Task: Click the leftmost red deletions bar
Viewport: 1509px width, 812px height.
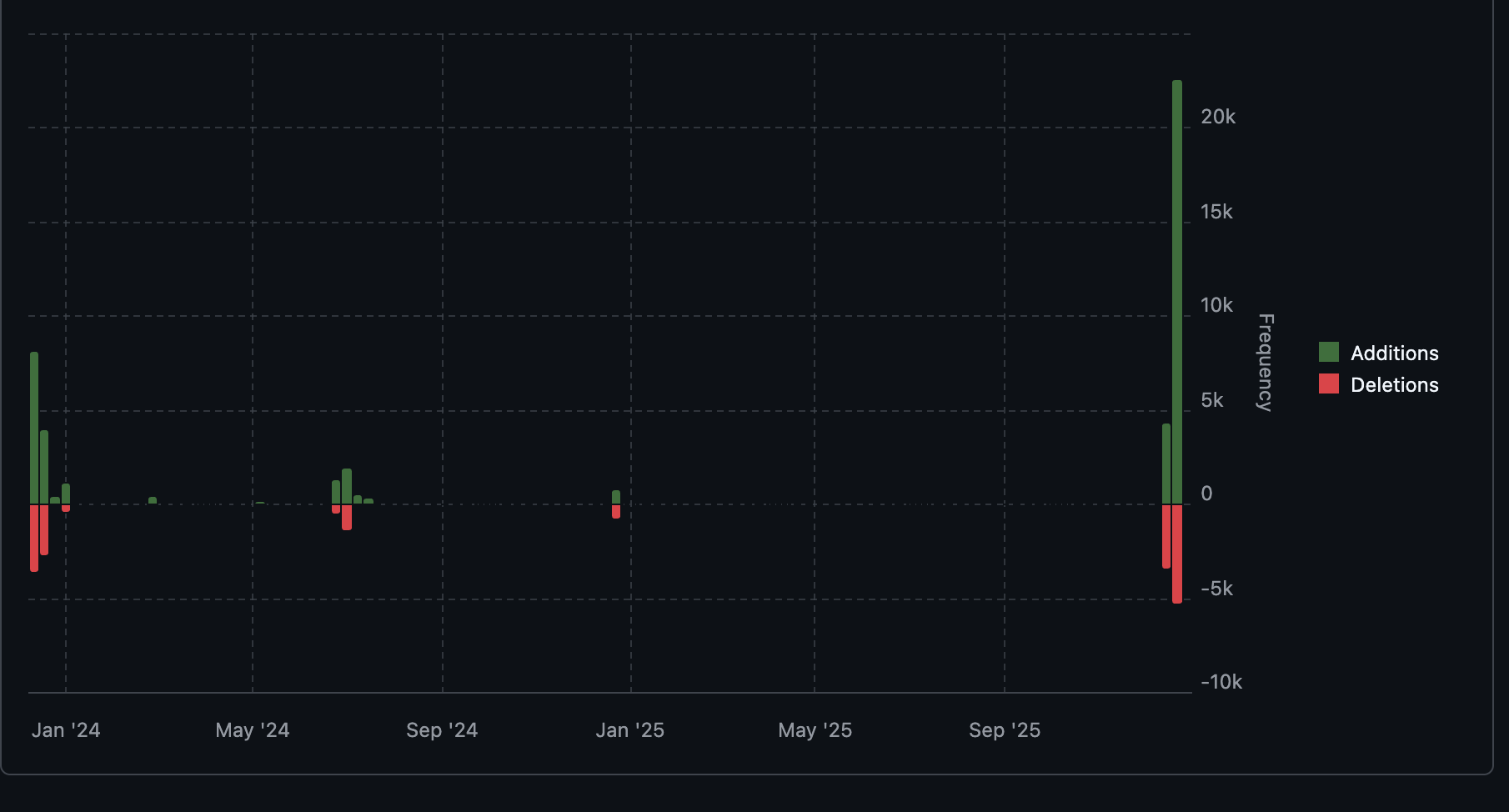Action: 34,538
